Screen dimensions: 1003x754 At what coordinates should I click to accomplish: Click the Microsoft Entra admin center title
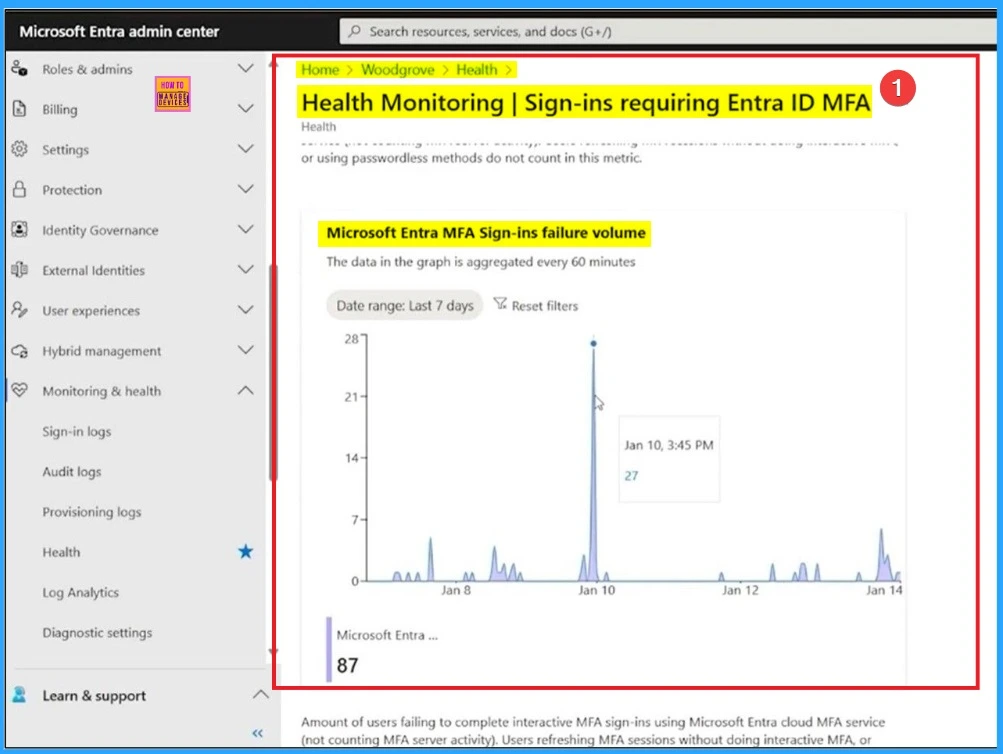[119, 31]
